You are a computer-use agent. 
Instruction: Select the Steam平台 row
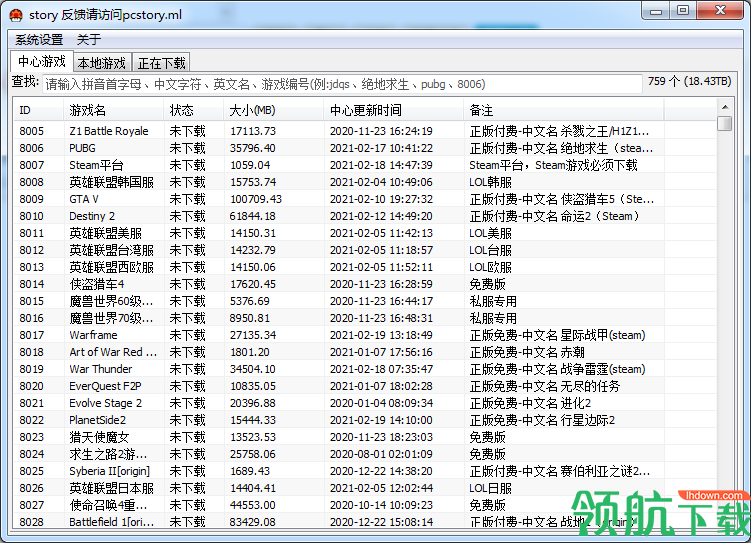pos(365,165)
